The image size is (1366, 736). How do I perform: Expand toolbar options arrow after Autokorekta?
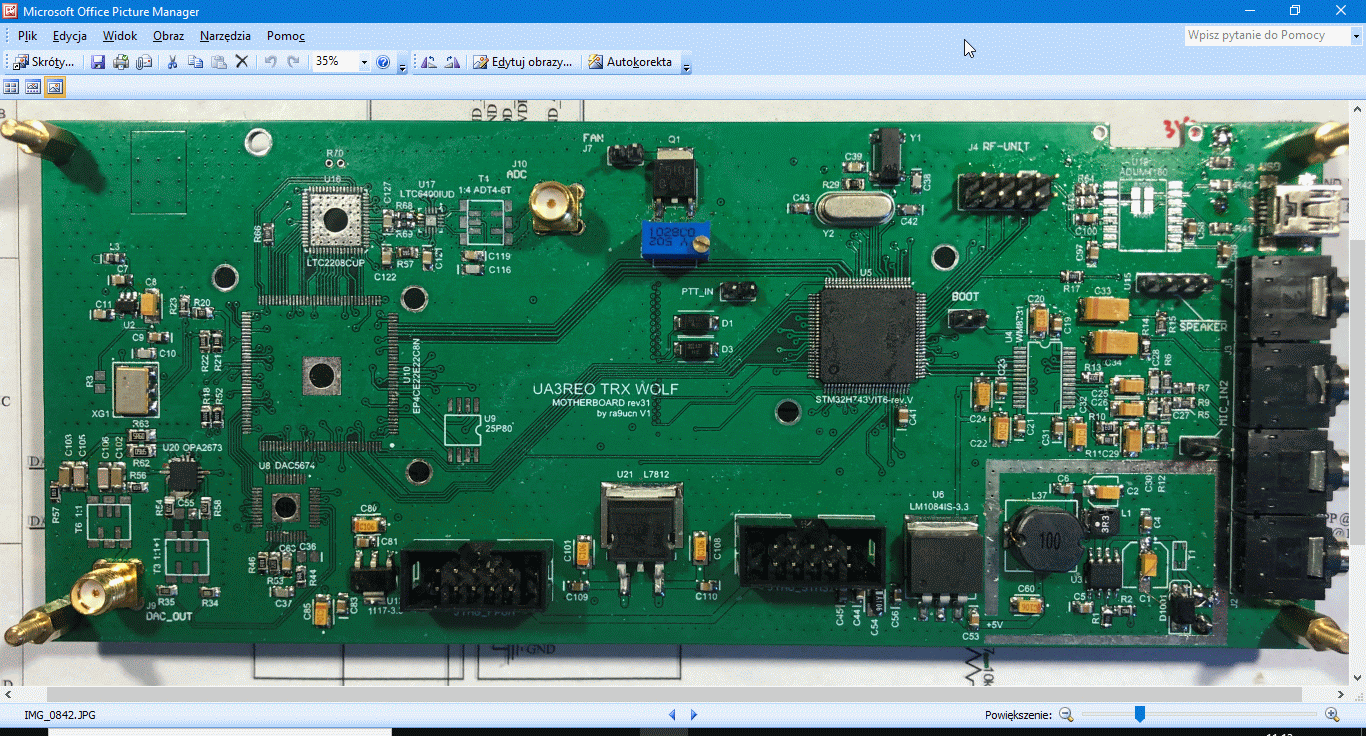pos(686,64)
